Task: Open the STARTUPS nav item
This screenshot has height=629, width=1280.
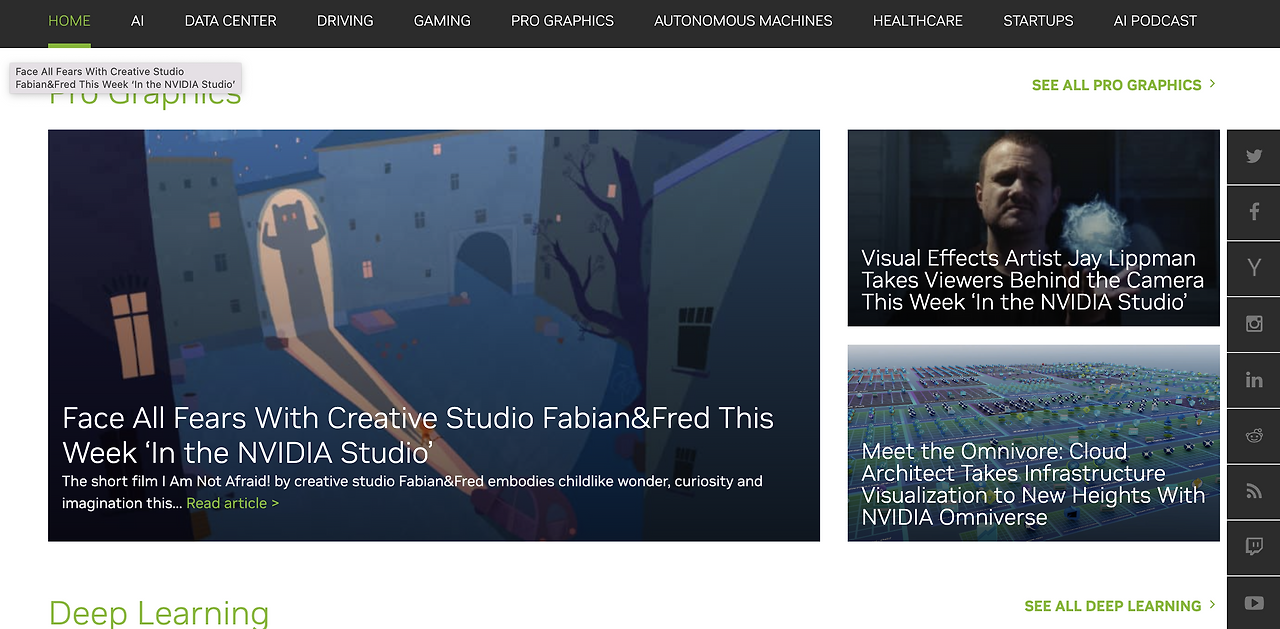Action: point(1038,21)
